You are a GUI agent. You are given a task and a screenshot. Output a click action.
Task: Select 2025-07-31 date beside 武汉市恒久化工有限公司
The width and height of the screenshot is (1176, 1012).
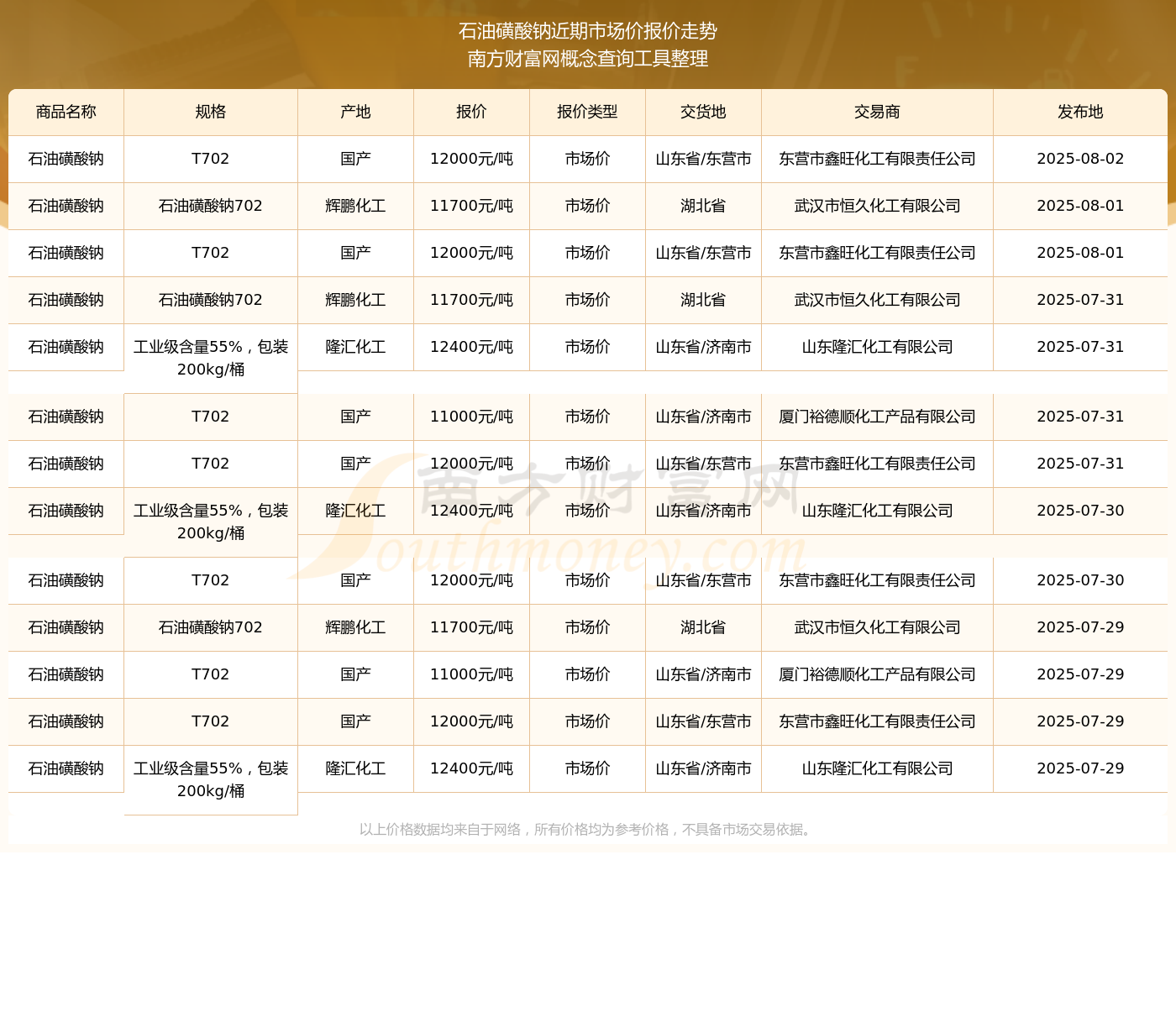click(1080, 300)
